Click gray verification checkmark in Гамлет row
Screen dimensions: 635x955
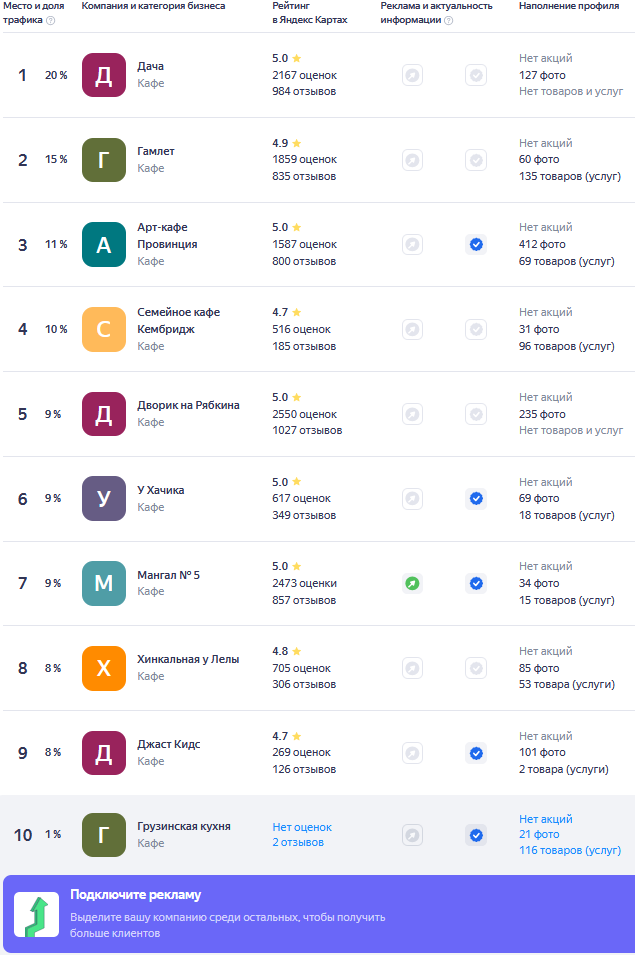click(x=476, y=160)
